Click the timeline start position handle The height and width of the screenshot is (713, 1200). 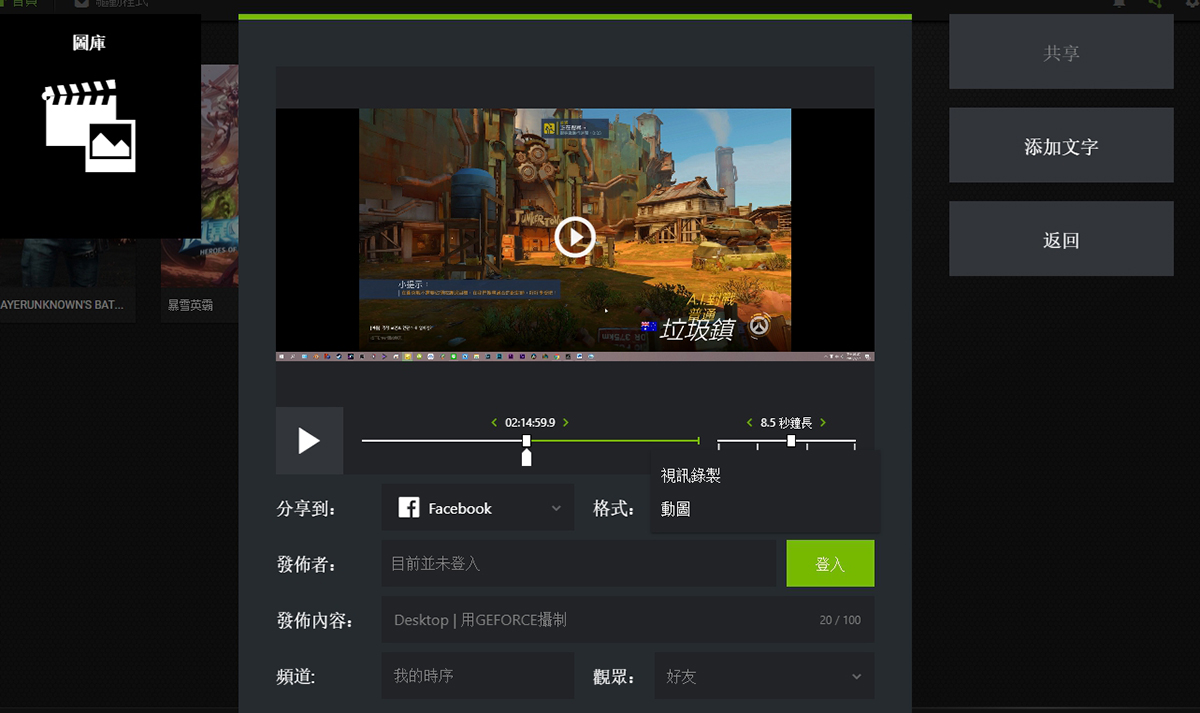[x=526, y=441]
